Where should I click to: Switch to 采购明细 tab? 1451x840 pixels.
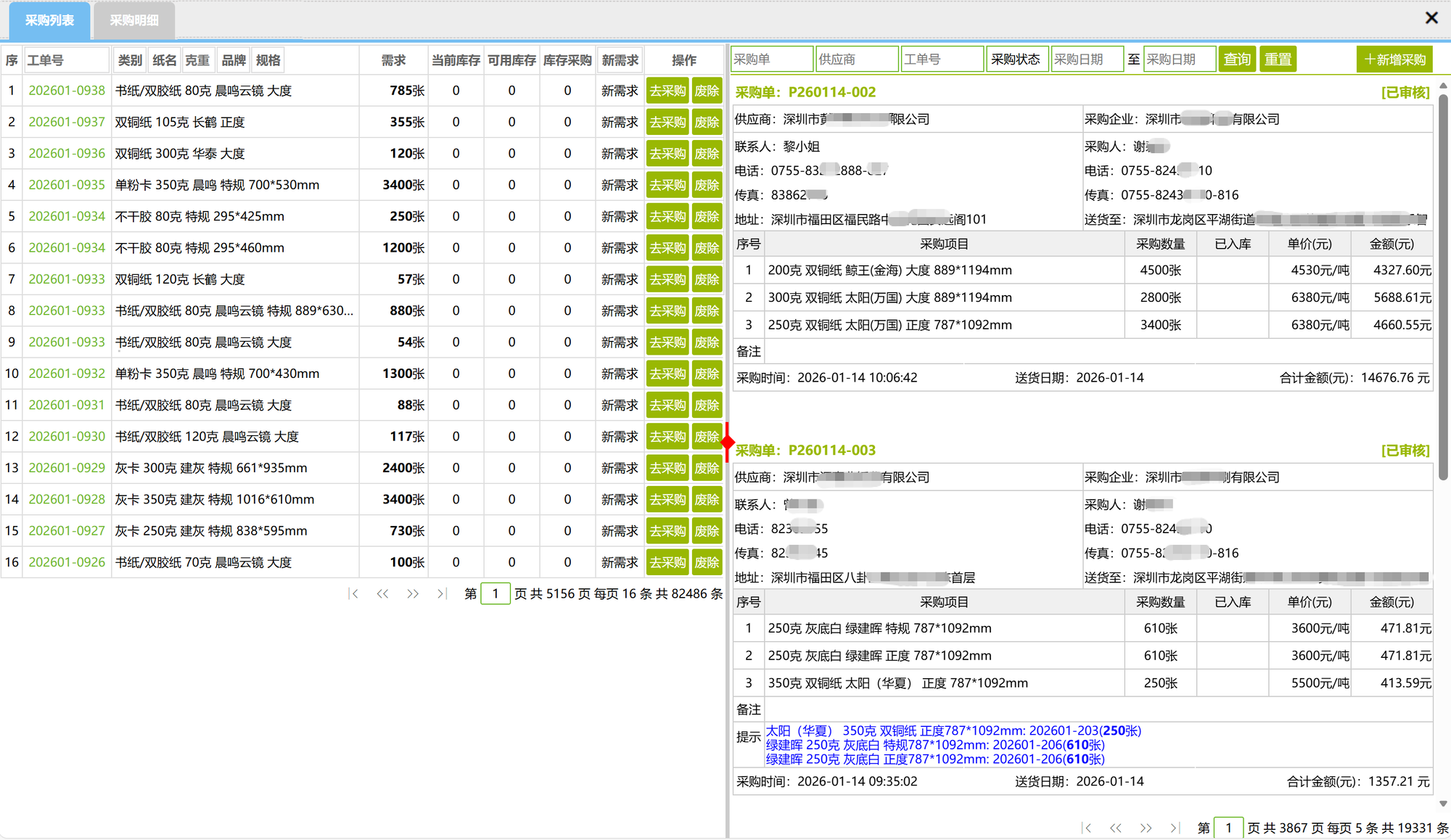(134, 20)
